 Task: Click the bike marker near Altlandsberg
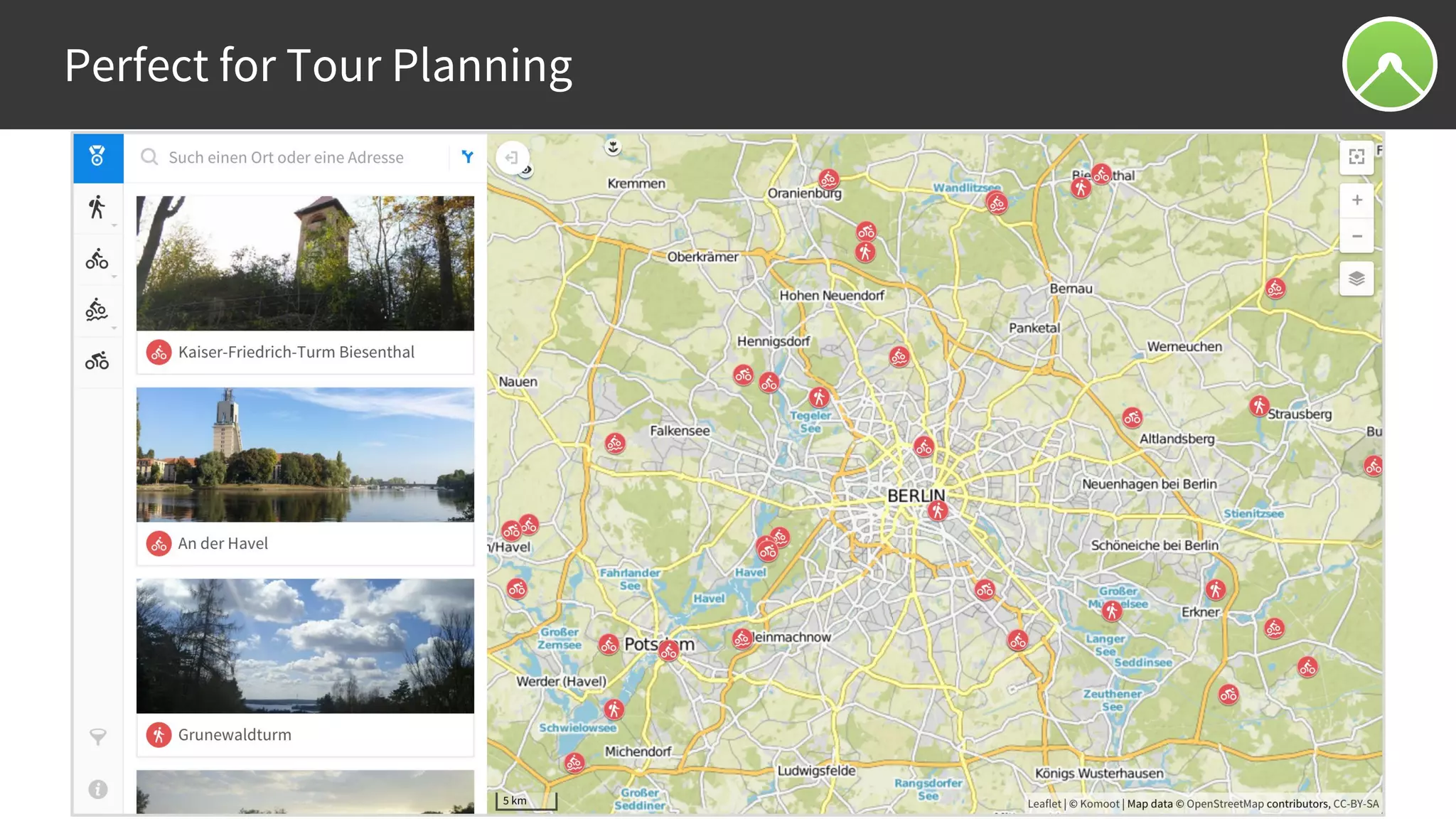click(x=1133, y=418)
